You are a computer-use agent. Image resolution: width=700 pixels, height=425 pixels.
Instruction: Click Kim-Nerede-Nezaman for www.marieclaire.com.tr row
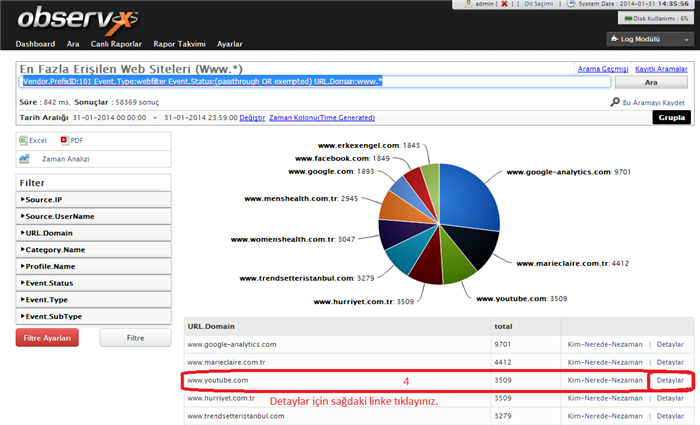point(605,362)
